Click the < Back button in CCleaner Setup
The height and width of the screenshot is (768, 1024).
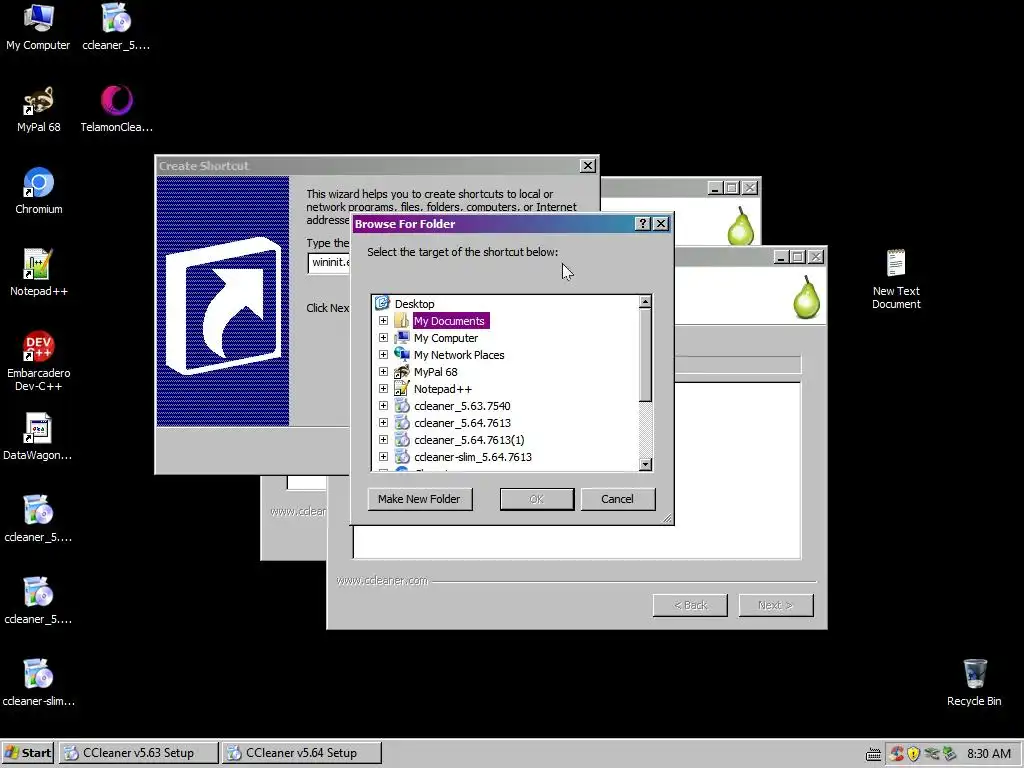tap(690, 605)
